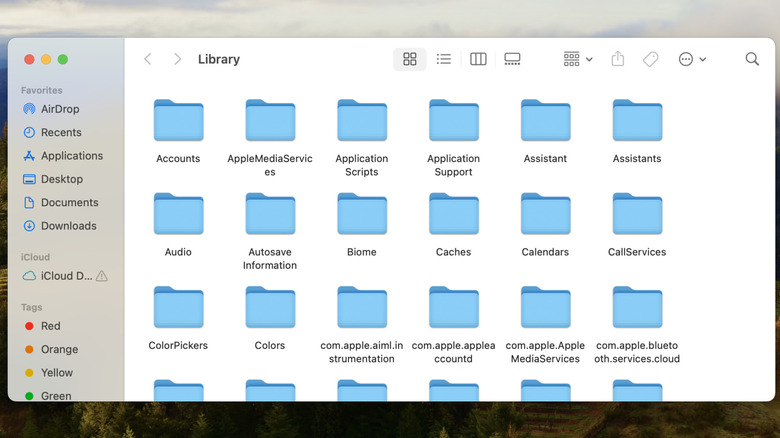
Task: Go back with the left chevron
Action: point(148,59)
